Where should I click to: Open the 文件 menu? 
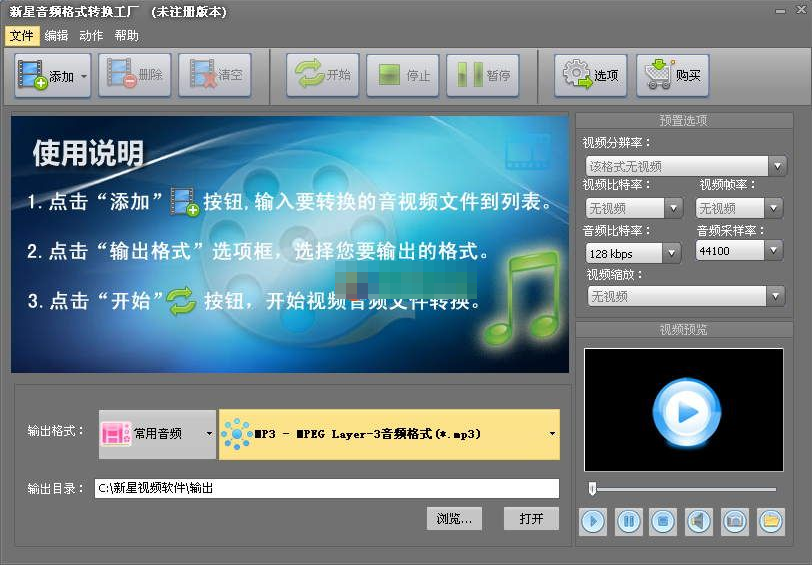click(x=21, y=35)
